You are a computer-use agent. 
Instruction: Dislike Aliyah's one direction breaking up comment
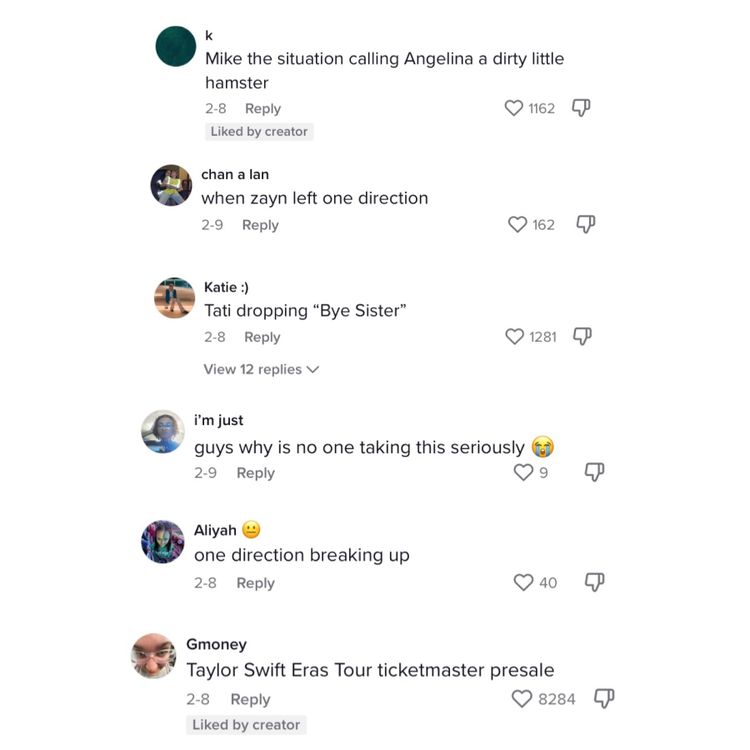594,582
